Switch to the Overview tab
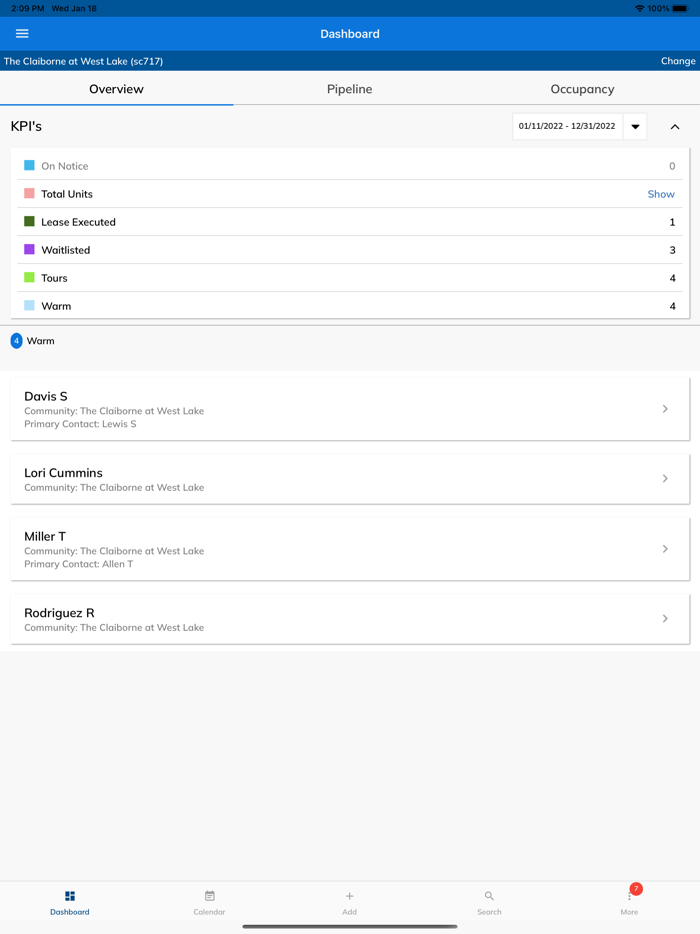 116,89
